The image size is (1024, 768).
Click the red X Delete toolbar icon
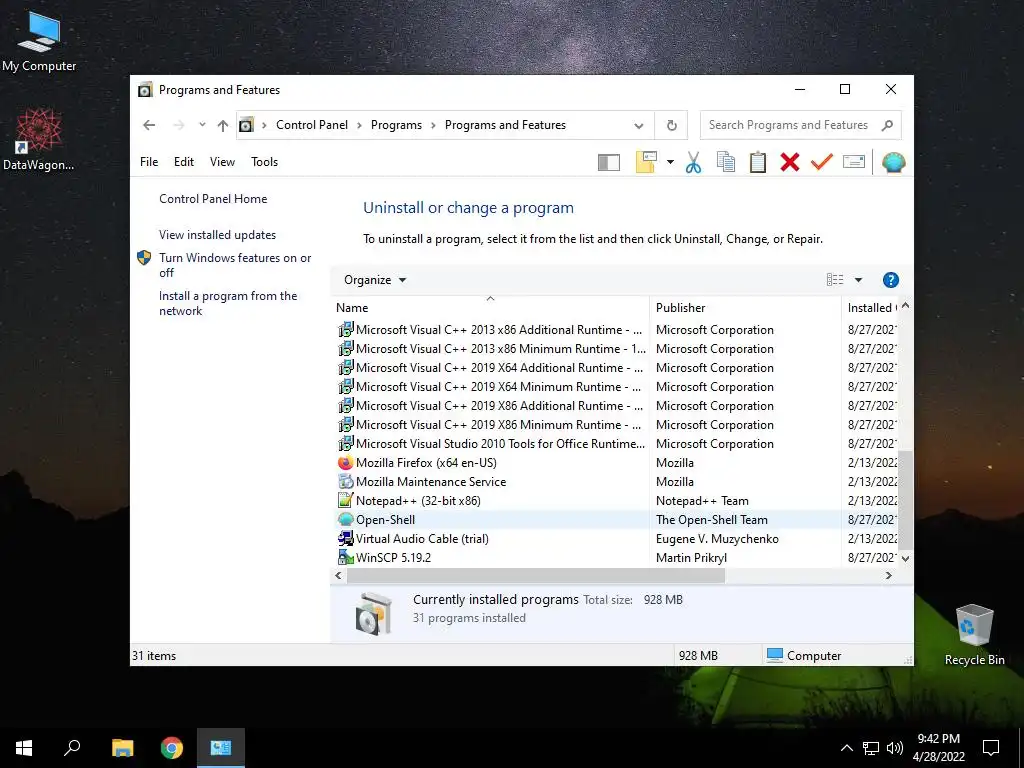pyautogui.click(x=790, y=162)
